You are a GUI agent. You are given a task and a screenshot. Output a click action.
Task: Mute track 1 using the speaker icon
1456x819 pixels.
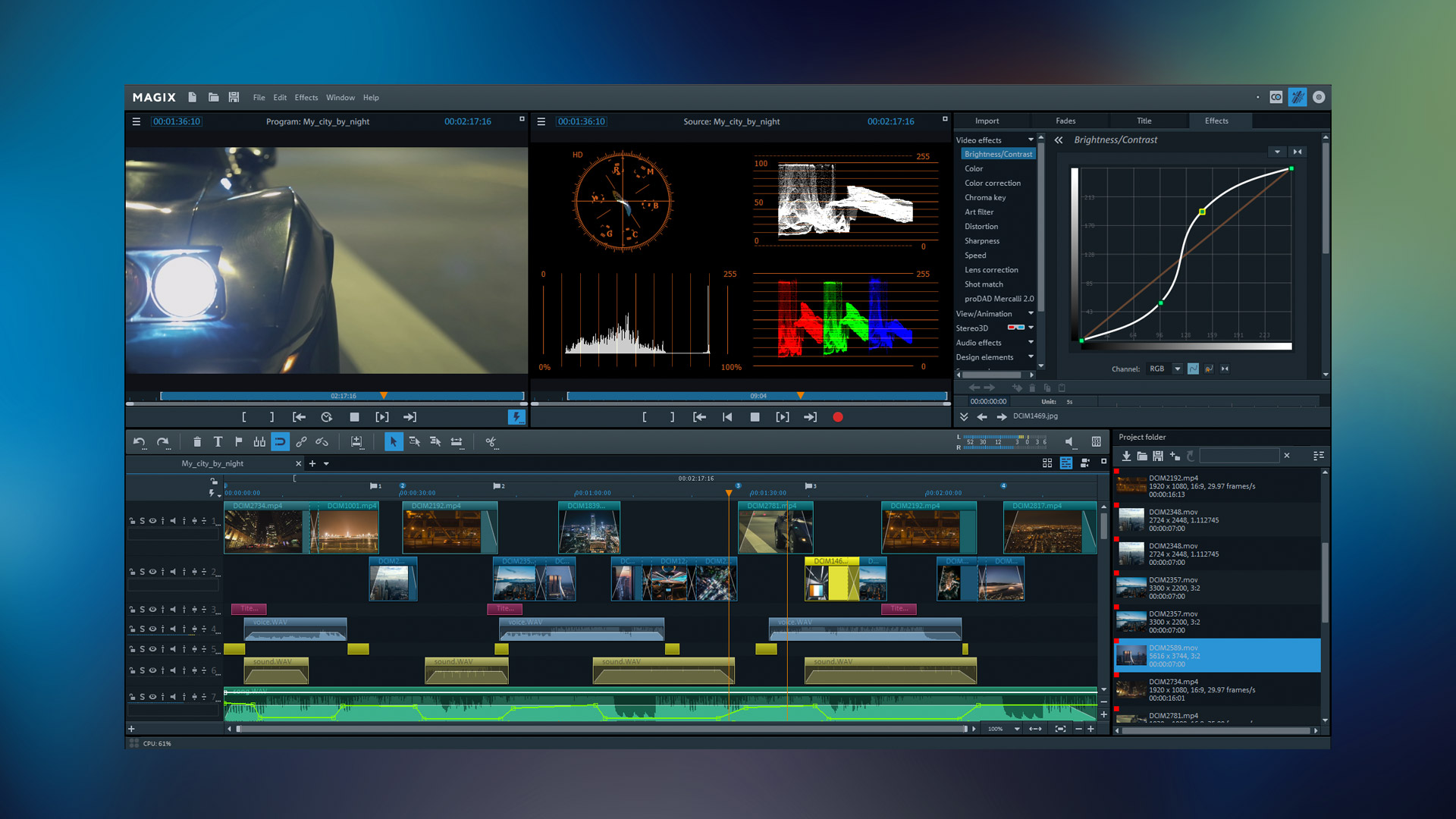pos(172,521)
